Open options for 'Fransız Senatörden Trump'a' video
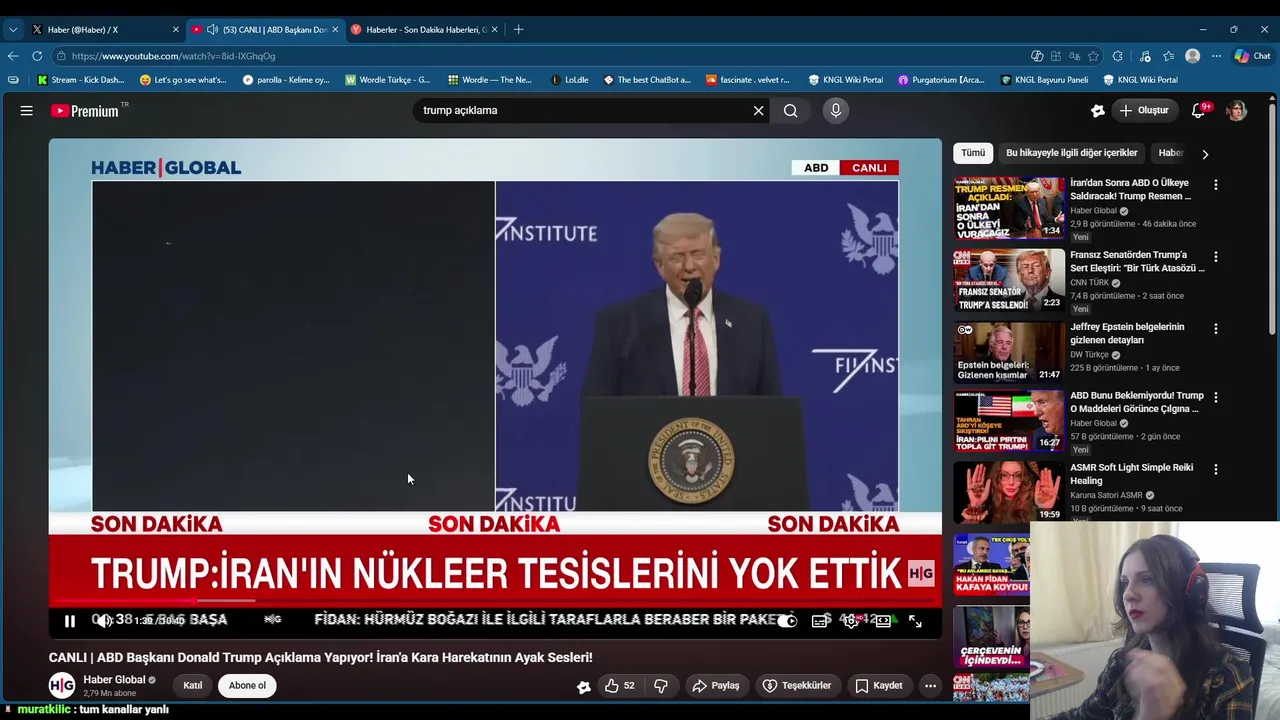Screen dimensions: 1280x720 (x=1216, y=257)
